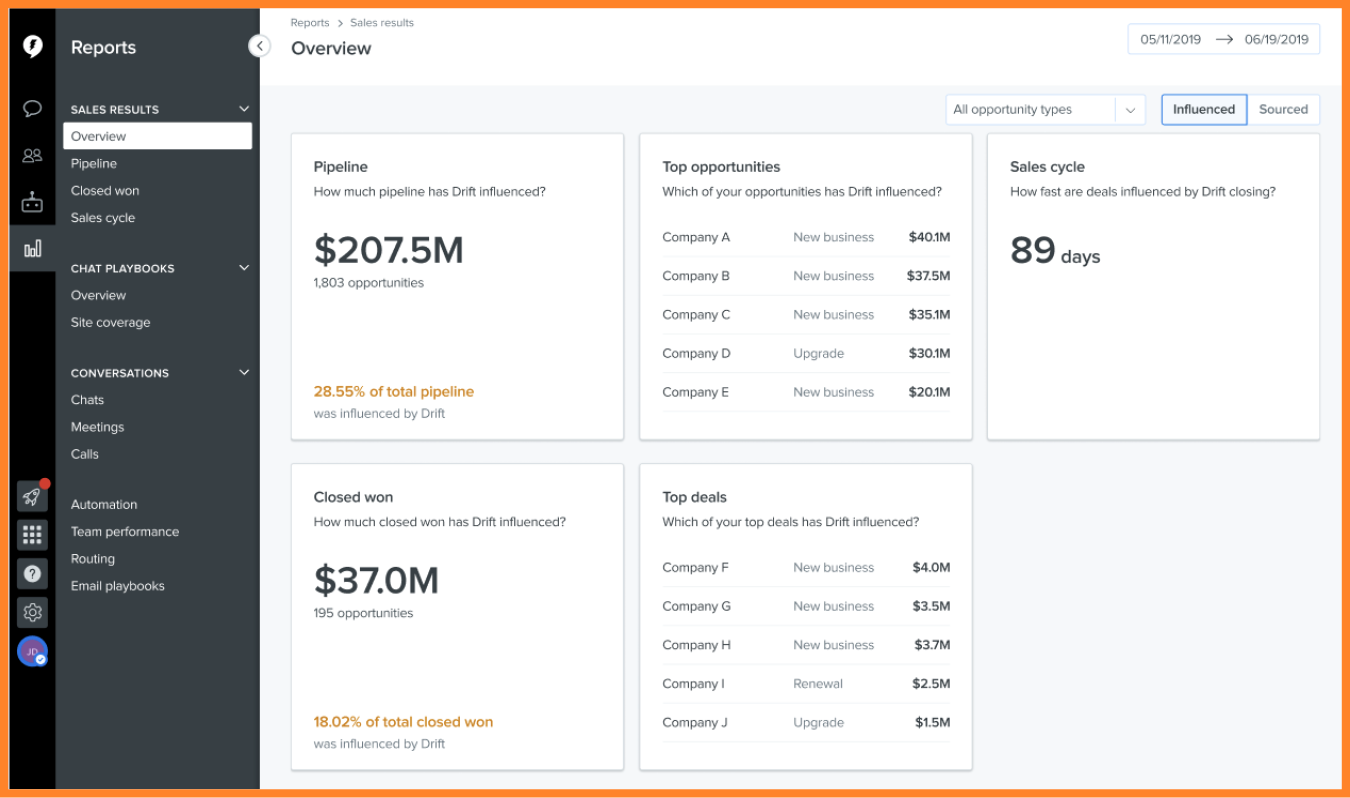This screenshot has width=1350, height=798.
Task: Click Reports breadcrumb link
Action: 310,23
